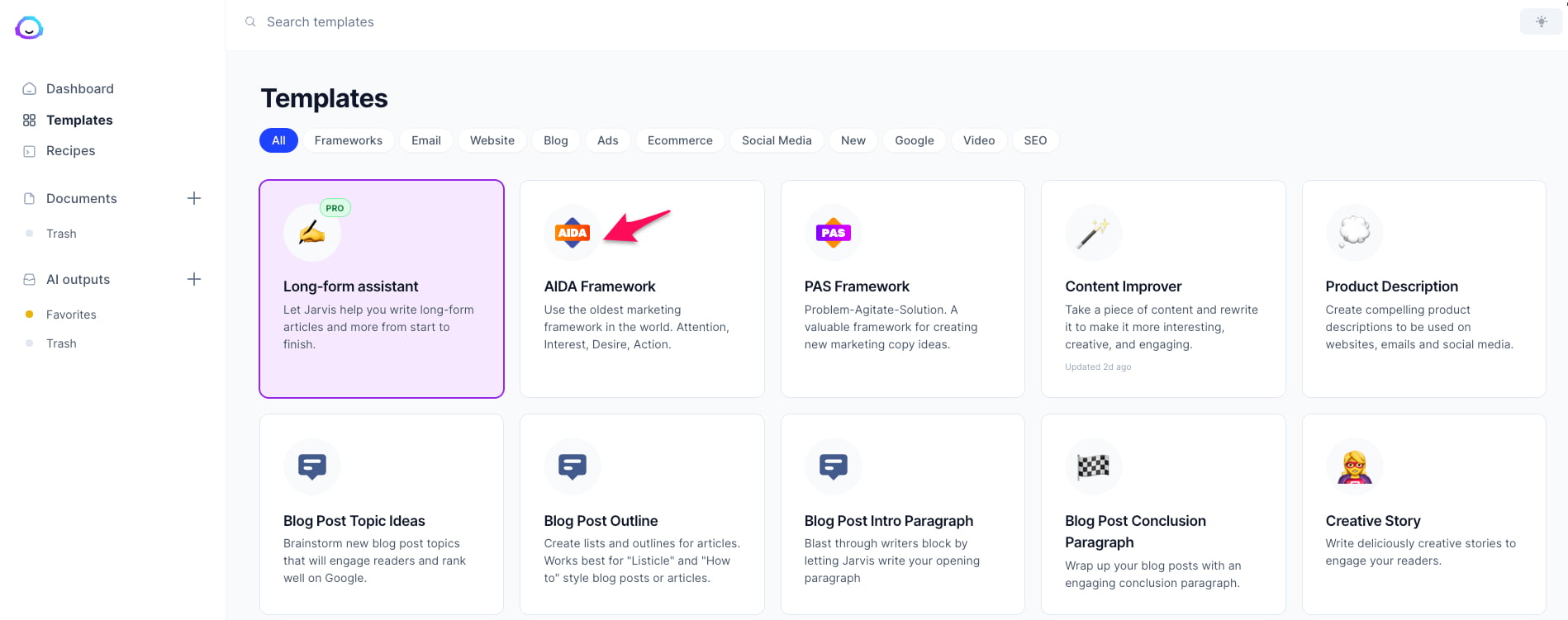Viewport: 1568px width, 620px height.
Task: Open Product Description template title
Action: point(1392,286)
